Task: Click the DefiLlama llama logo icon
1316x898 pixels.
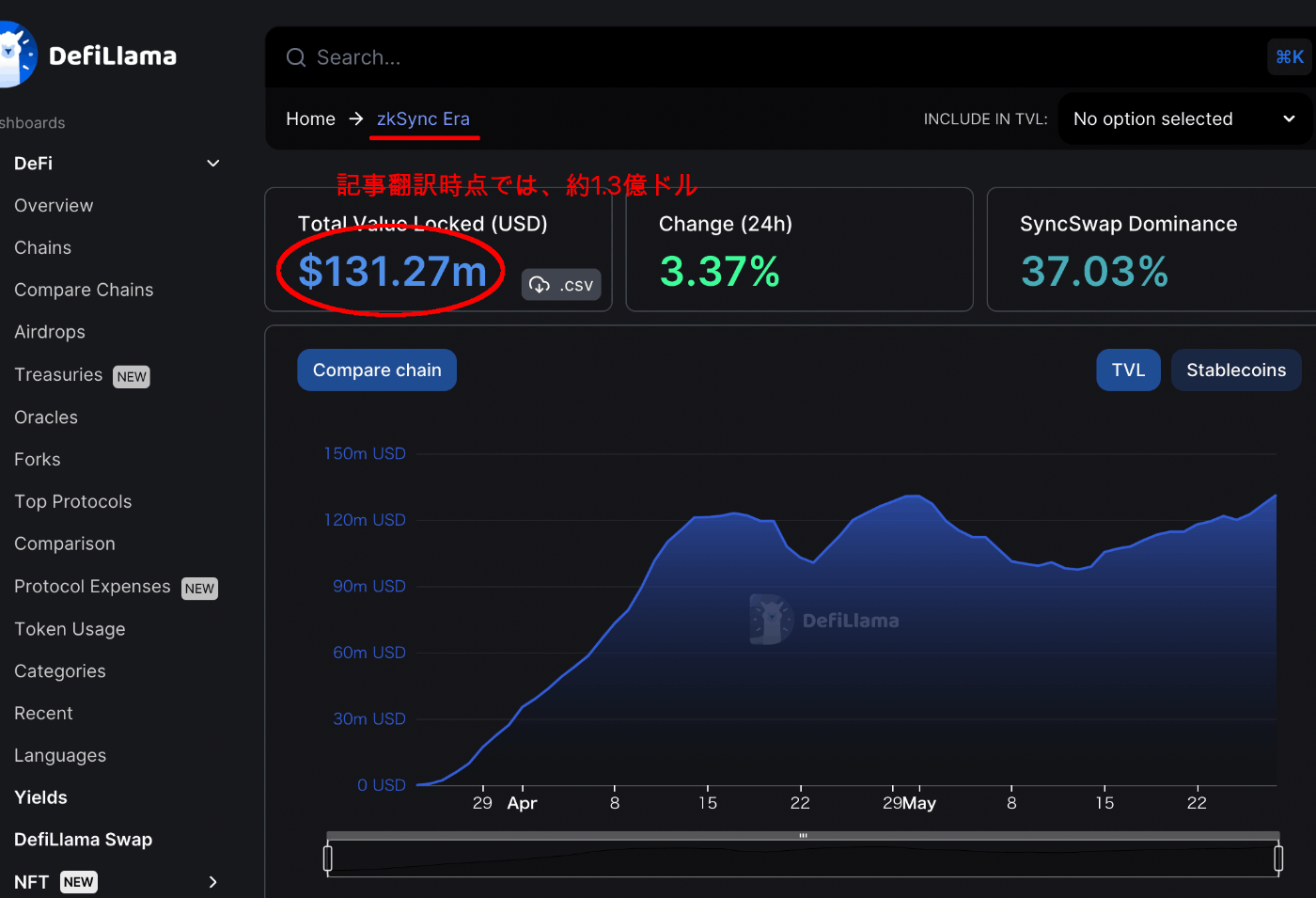Action: tap(17, 55)
